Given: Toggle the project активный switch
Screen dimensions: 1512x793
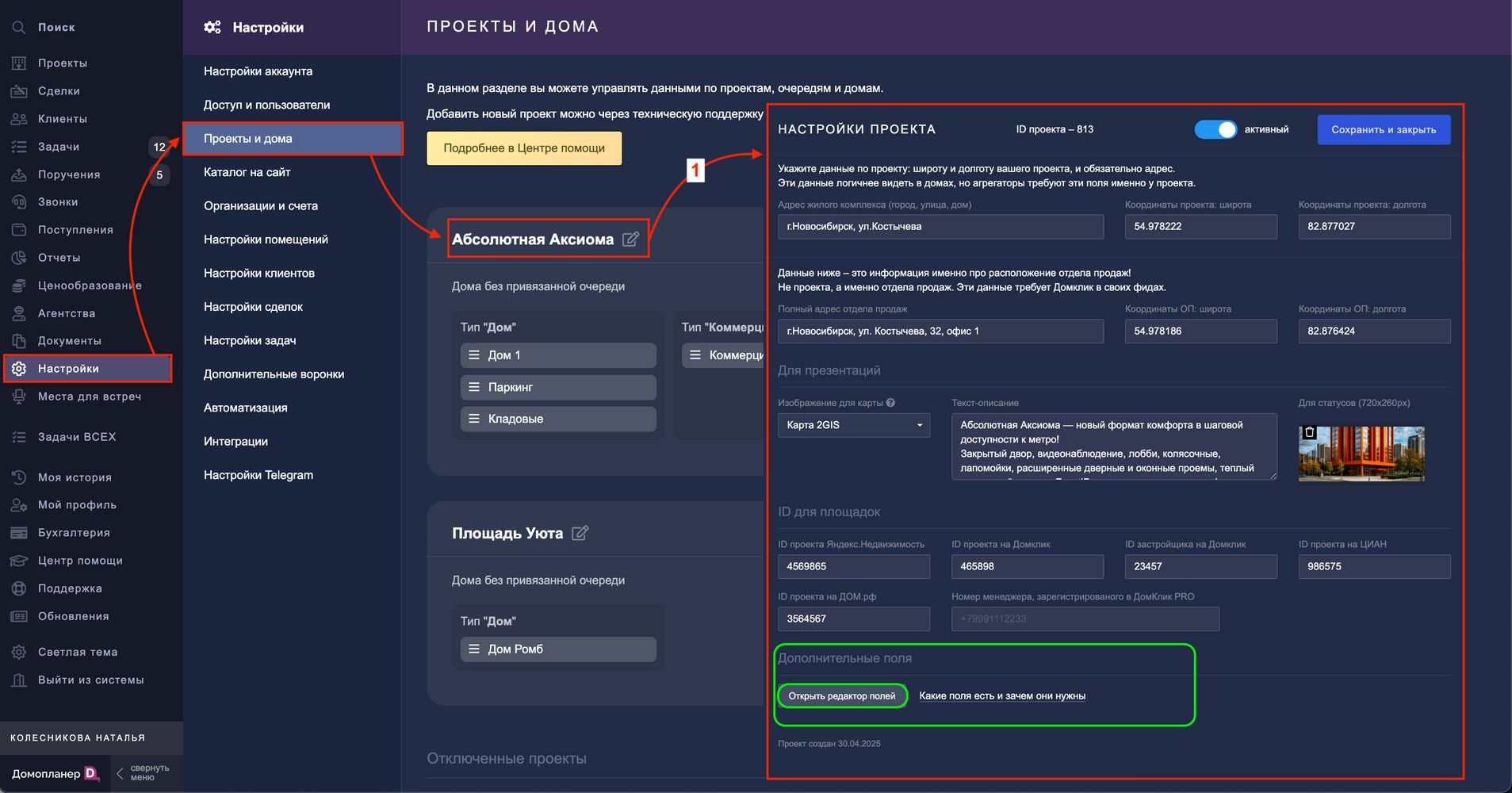Looking at the screenshot, I should coord(1215,129).
